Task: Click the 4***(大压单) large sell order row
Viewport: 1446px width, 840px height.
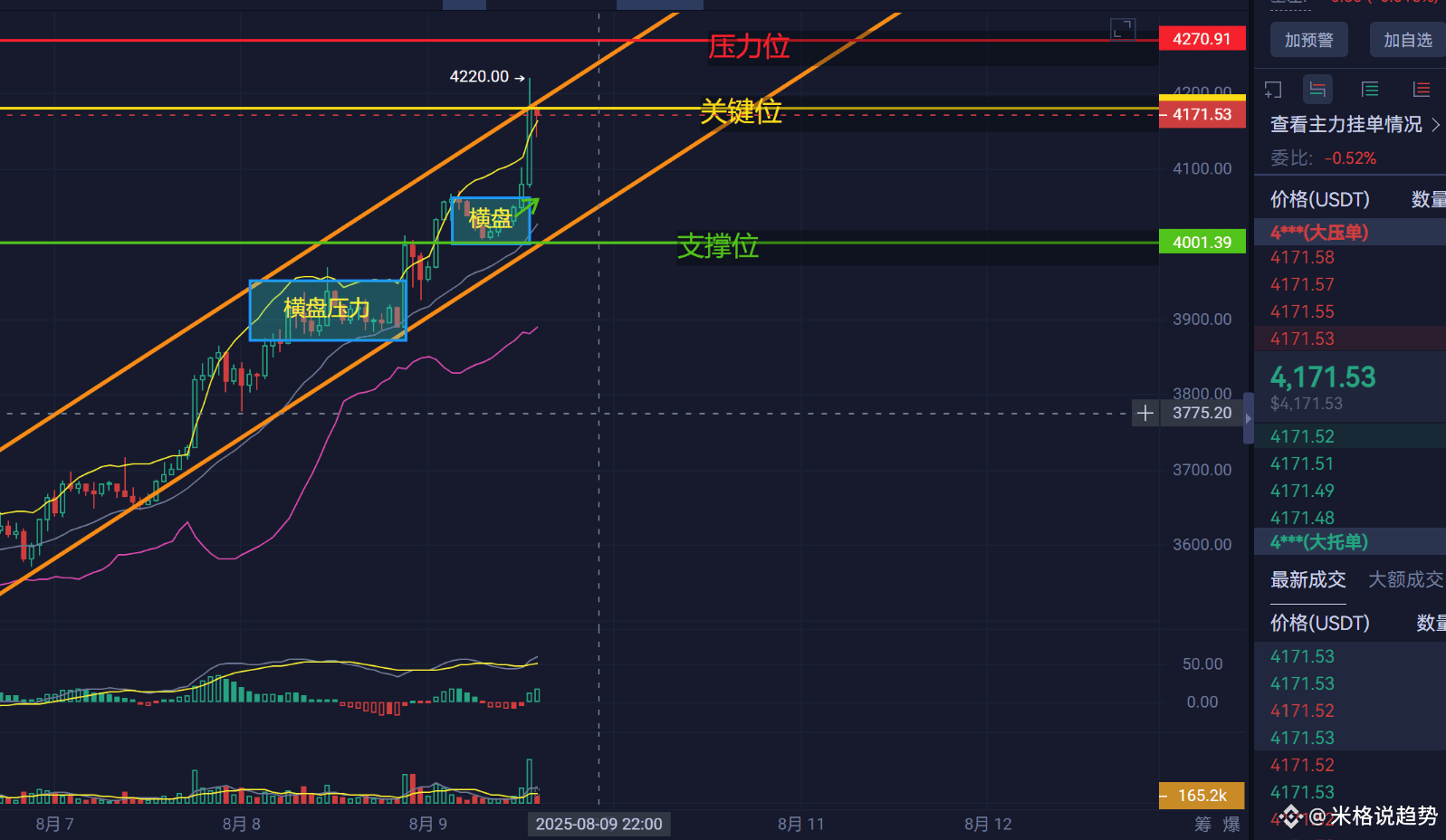Action: pos(1350,232)
